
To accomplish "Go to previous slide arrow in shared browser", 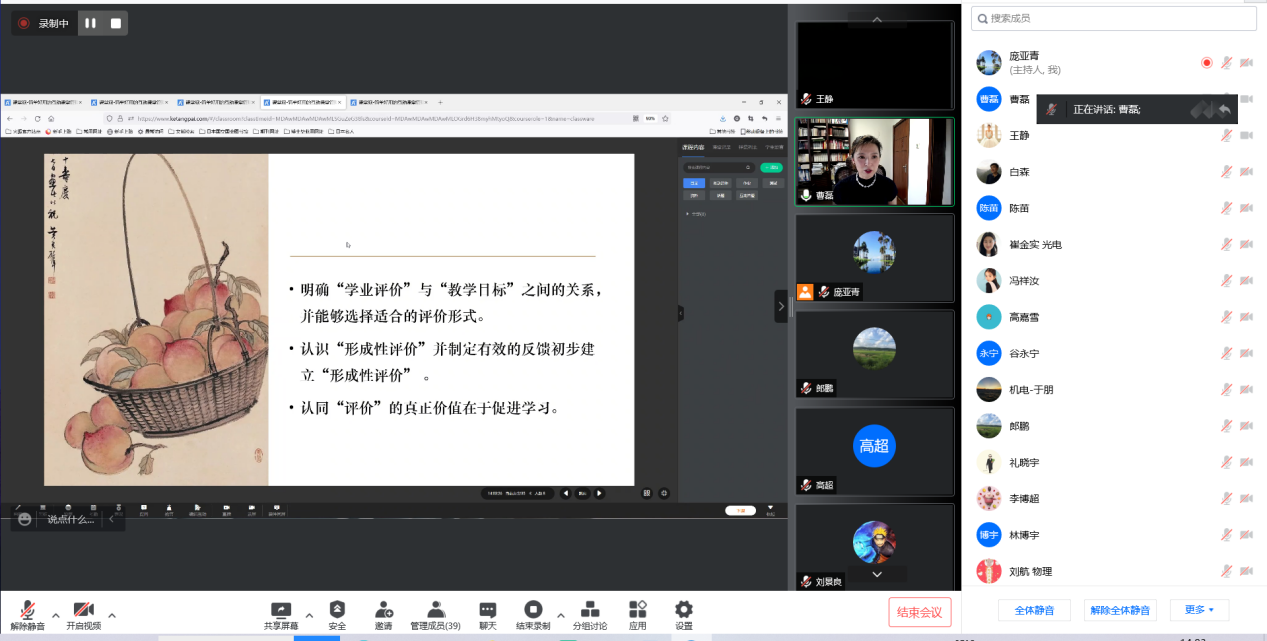I will coord(565,493).
